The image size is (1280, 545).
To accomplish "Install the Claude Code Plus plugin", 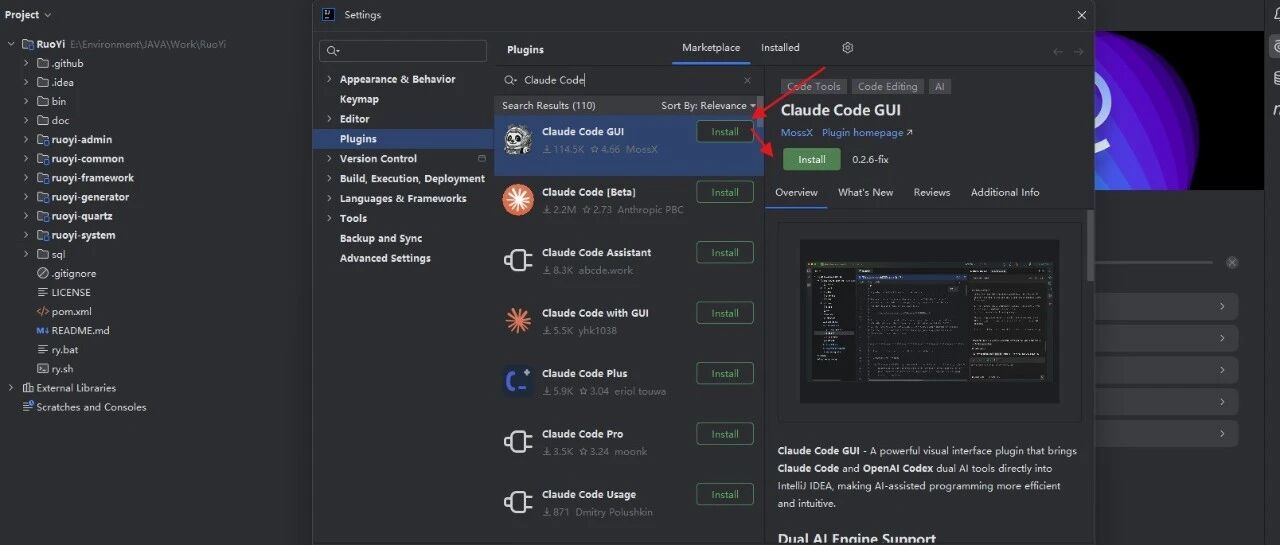I will (x=725, y=373).
